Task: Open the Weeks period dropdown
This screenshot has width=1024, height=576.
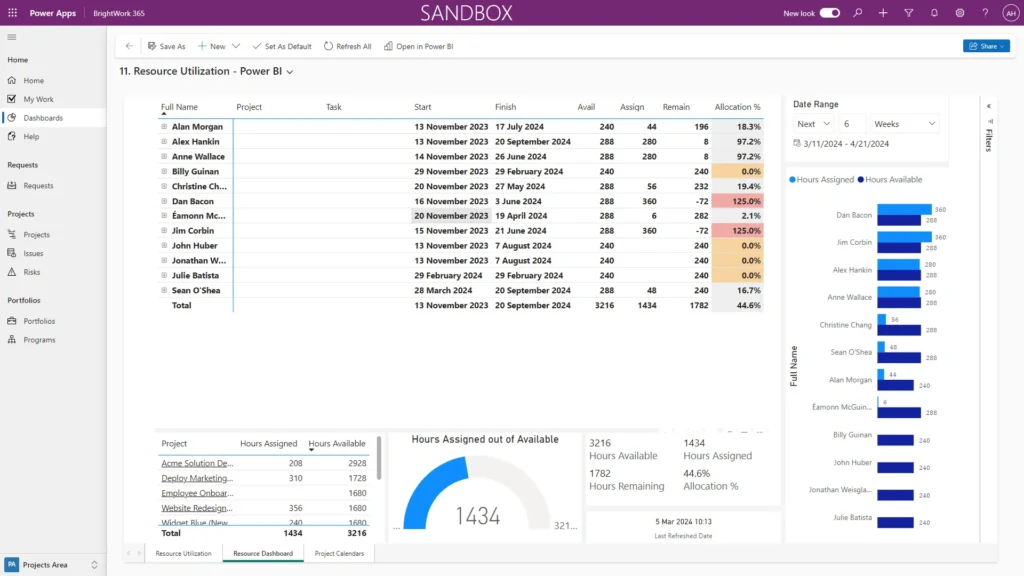Action: coord(904,124)
